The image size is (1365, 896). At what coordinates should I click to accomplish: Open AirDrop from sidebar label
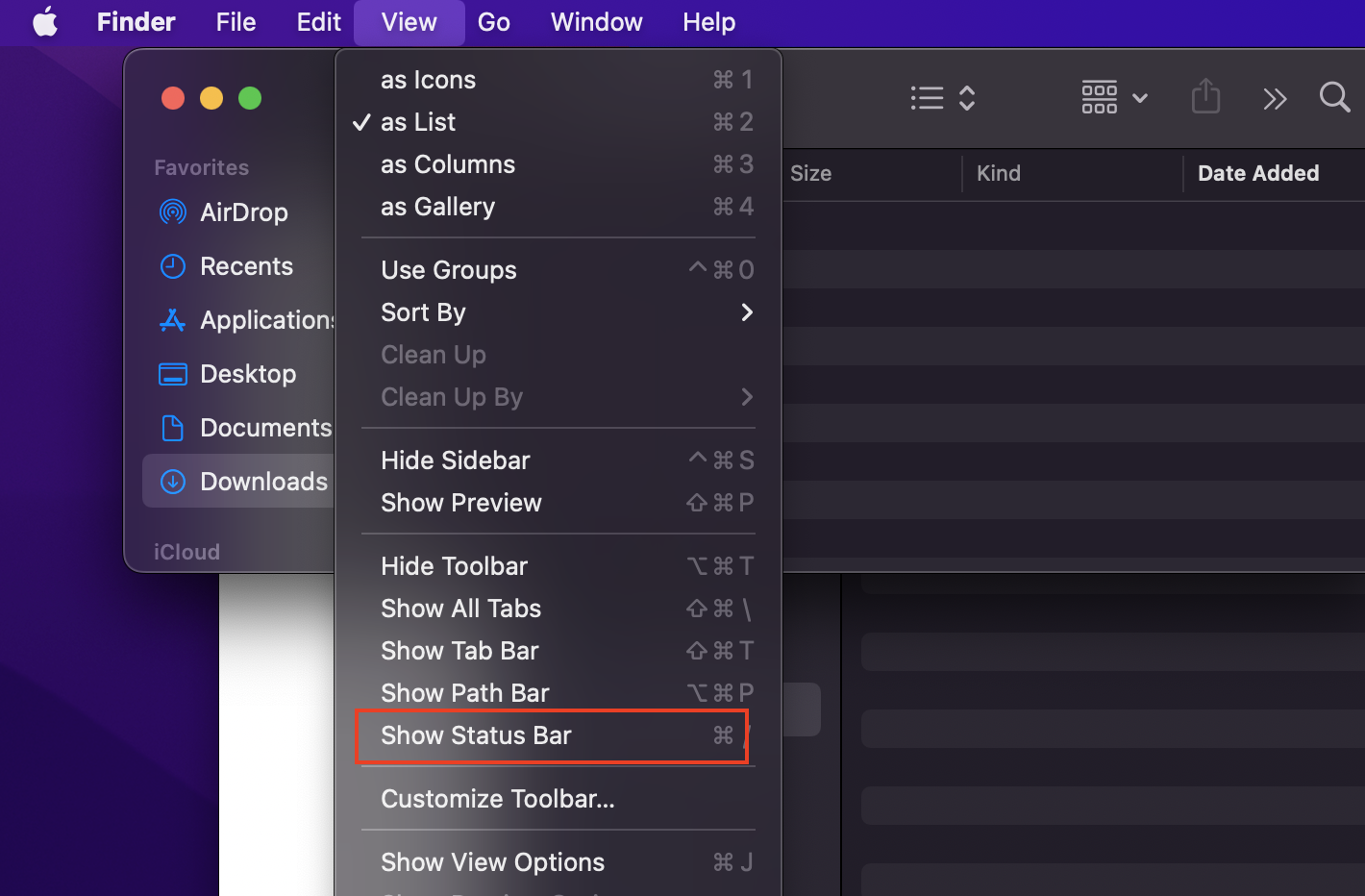[x=244, y=212]
